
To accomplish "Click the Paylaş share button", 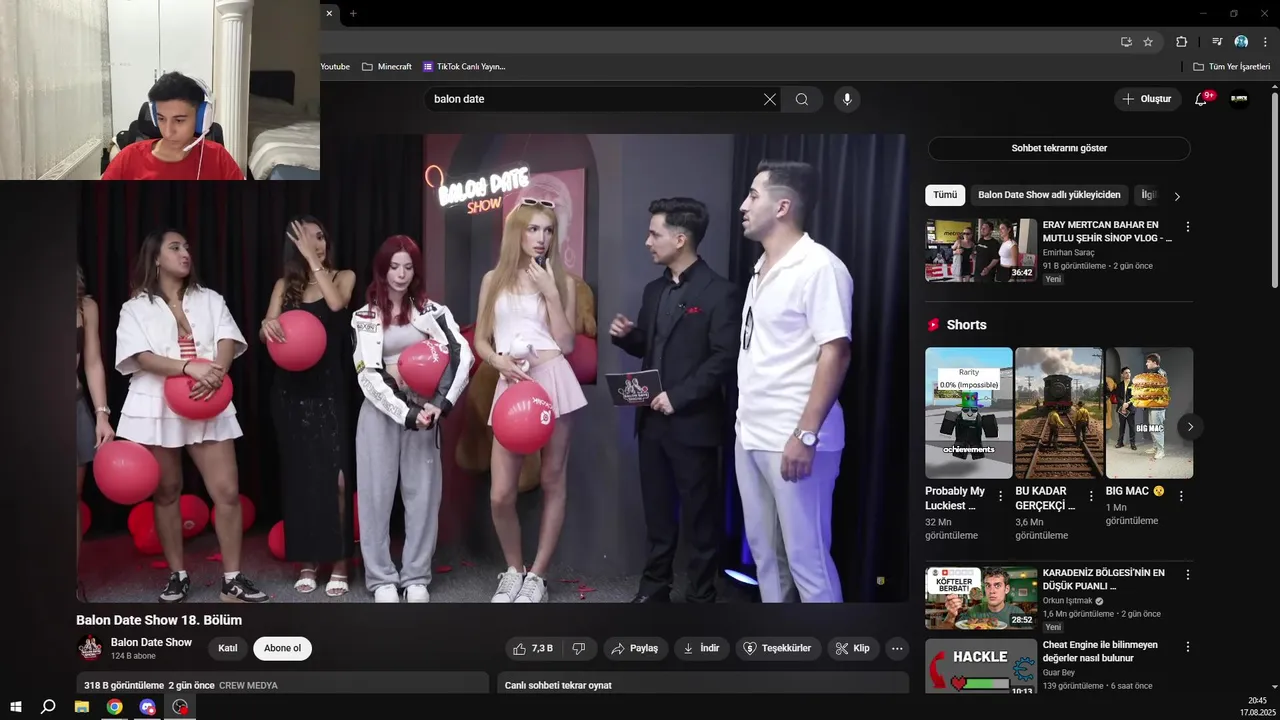I will (635, 648).
